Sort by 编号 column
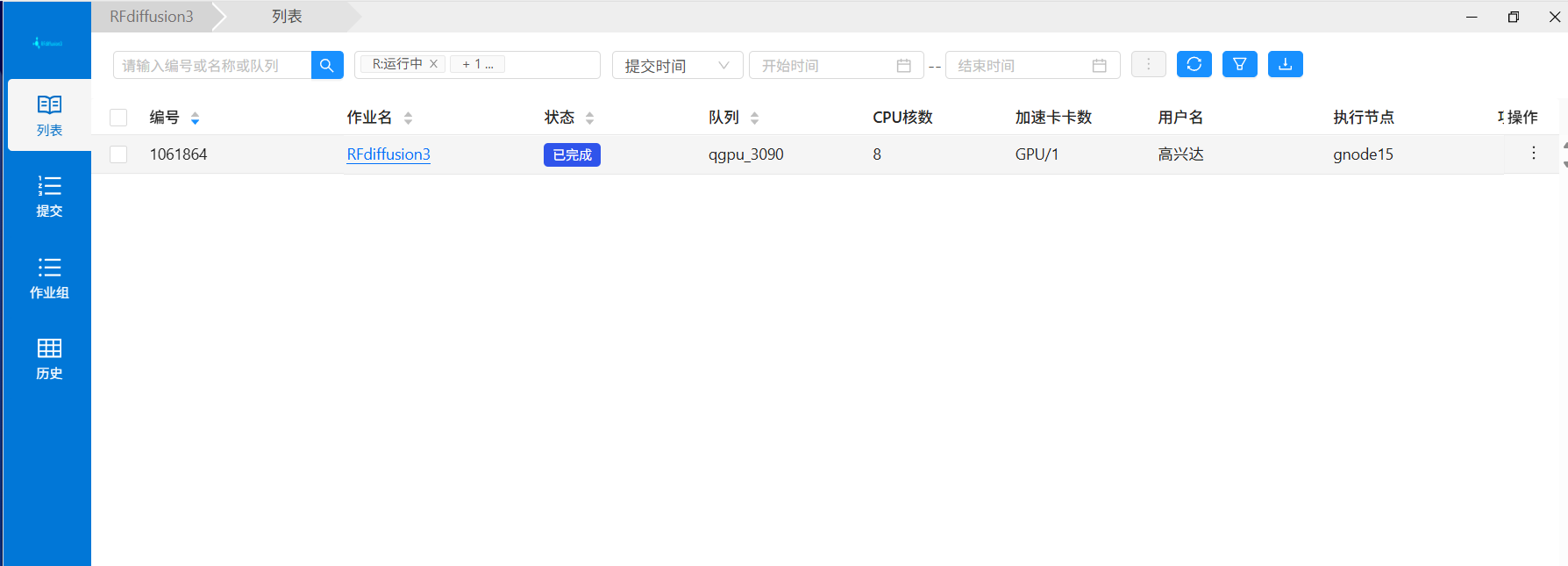This screenshot has width=1568, height=566. 195,118
